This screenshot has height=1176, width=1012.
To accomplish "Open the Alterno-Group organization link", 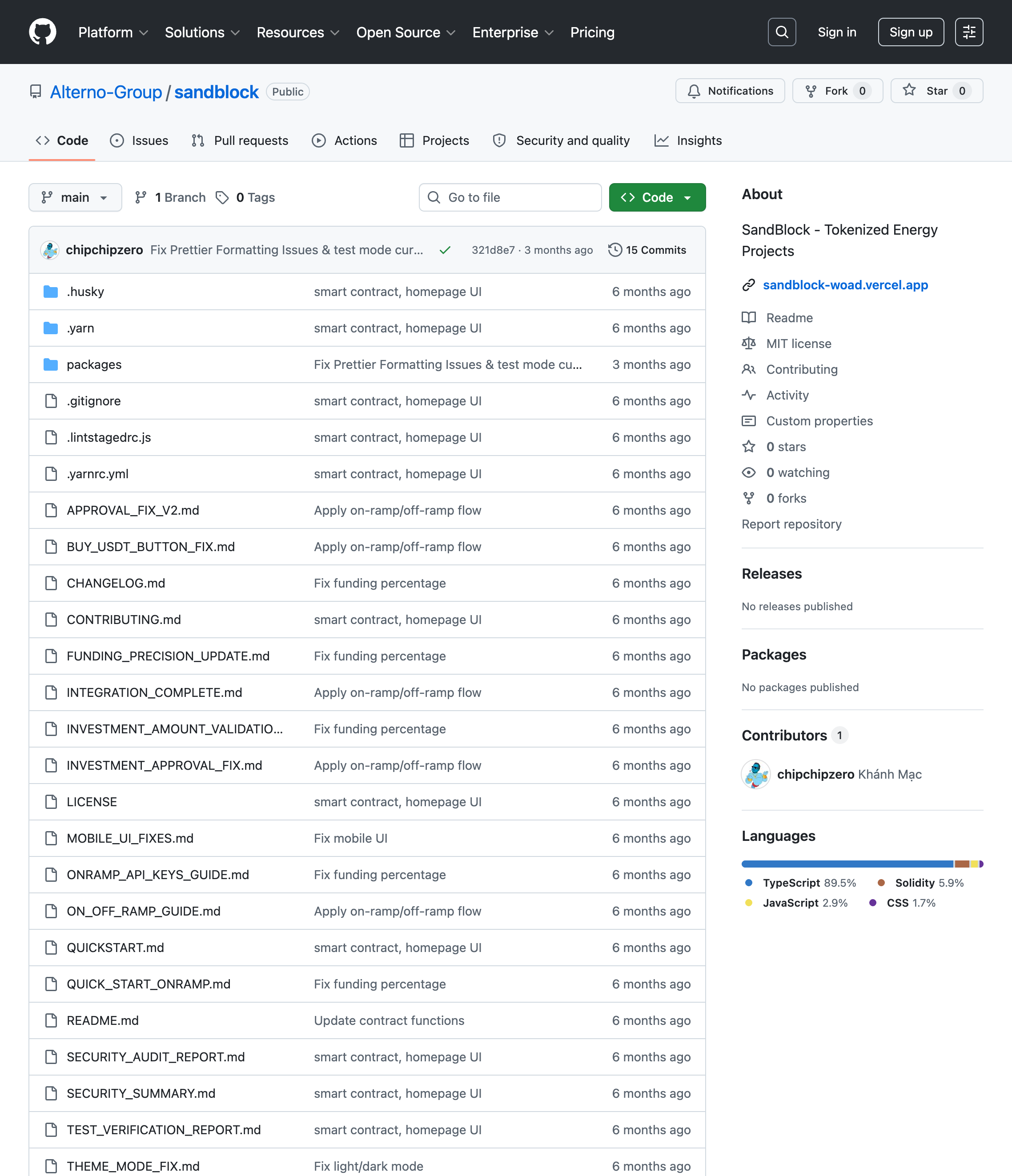I will click(106, 92).
